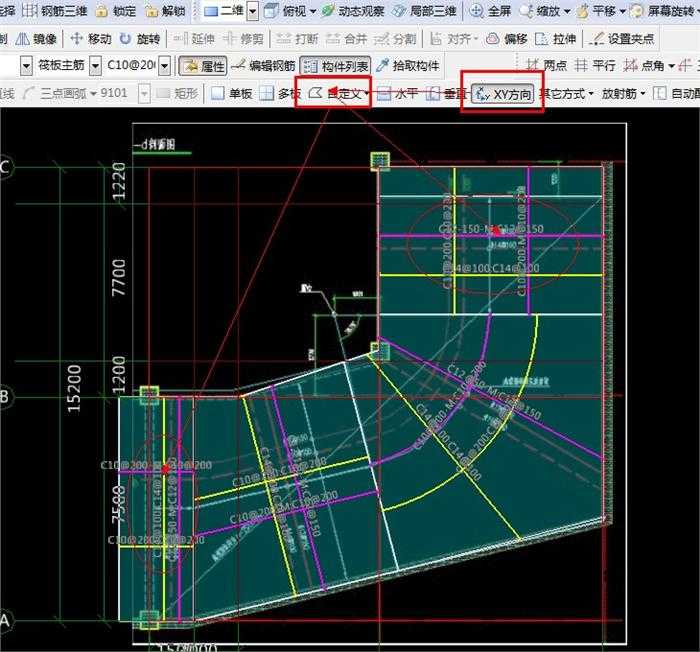Open the 钢筋三维 rebar 3D view
The height and width of the screenshot is (652, 700).
point(55,10)
